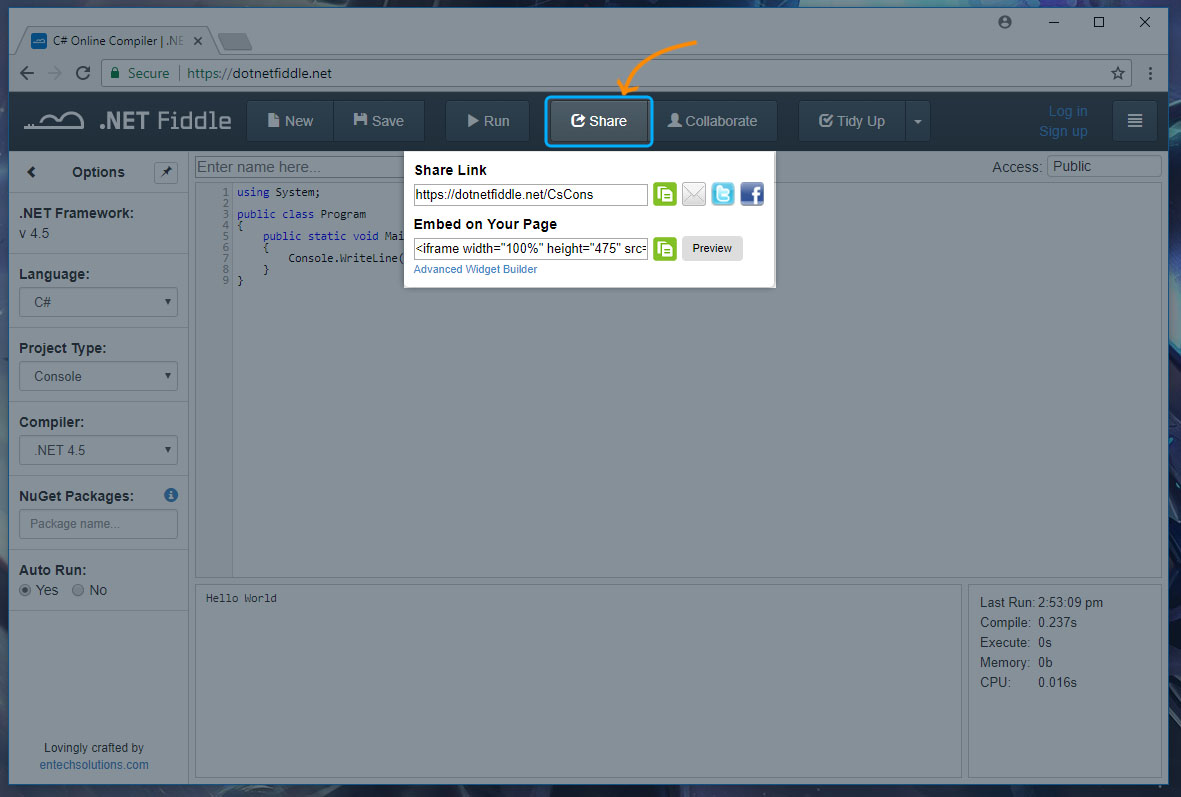1181x797 pixels.
Task: Open NuGet Packages info icon
Action: 171,495
